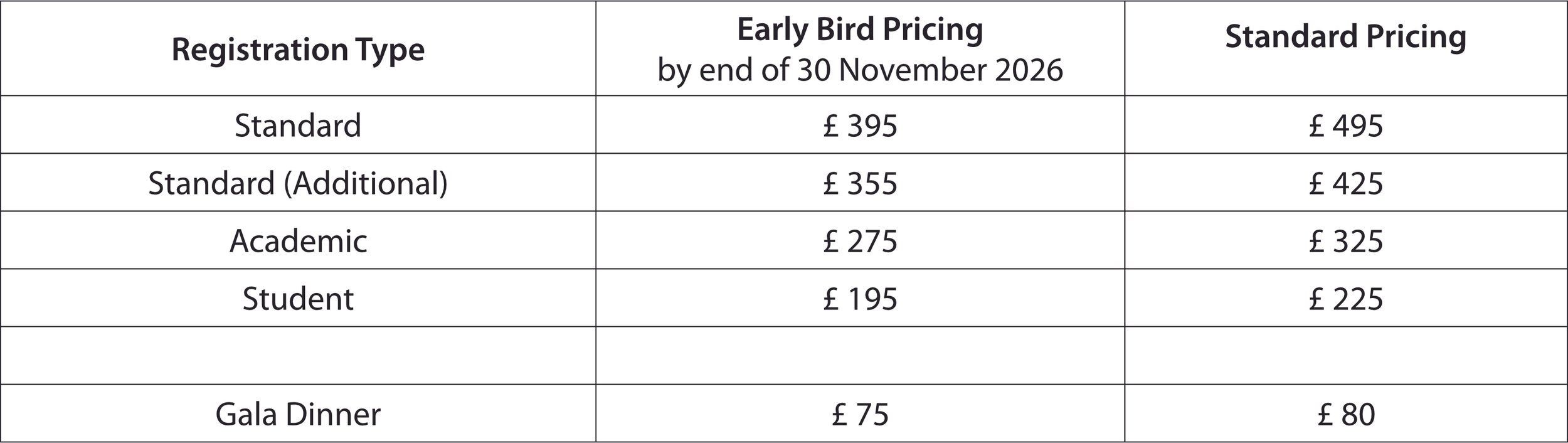The height and width of the screenshot is (443, 1568).
Task: Click the £ 75 gala dinner price
Action: pyautogui.click(x=860, y=414)
